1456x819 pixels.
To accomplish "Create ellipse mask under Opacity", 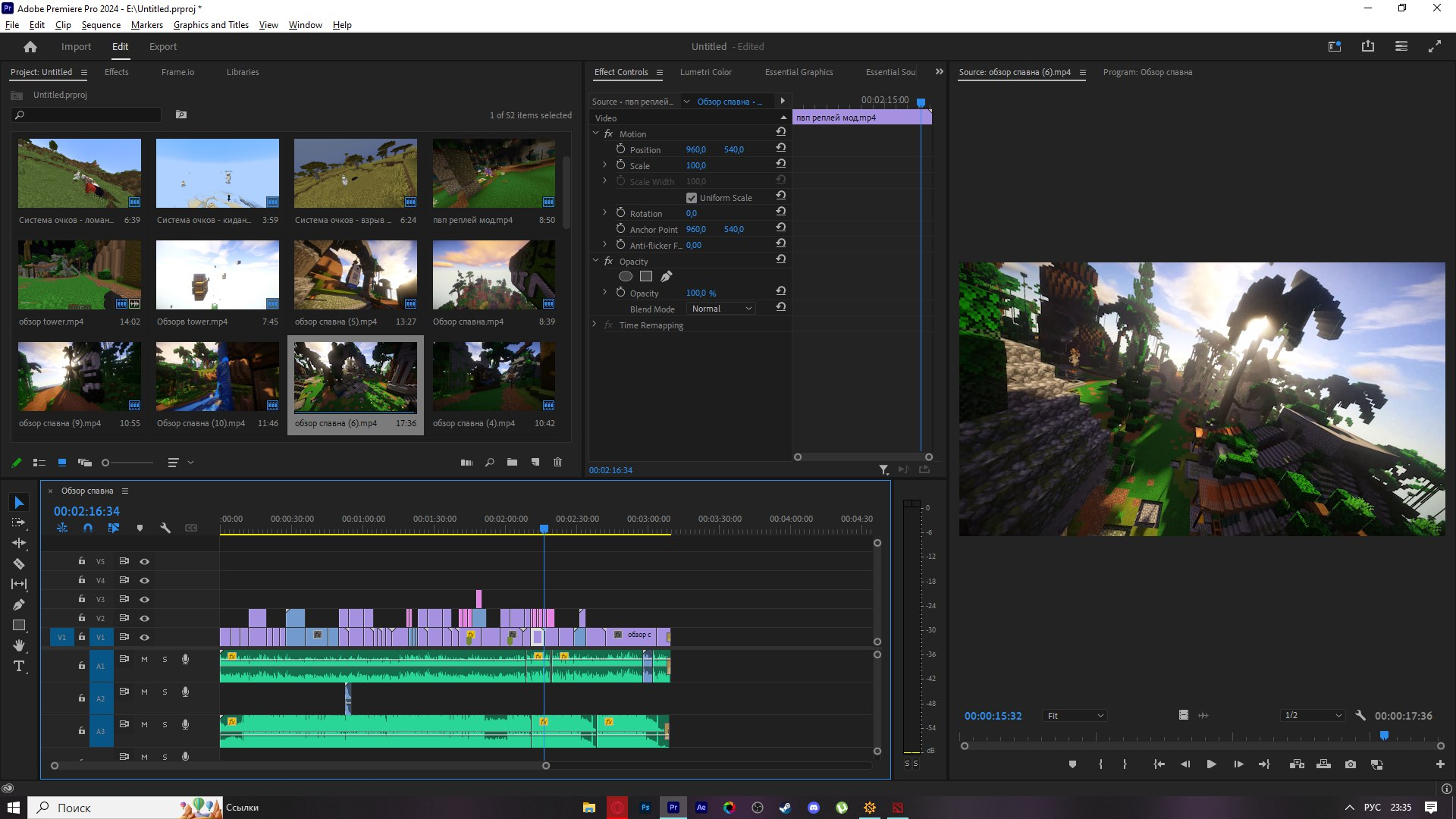I will [x=626, y=276].
